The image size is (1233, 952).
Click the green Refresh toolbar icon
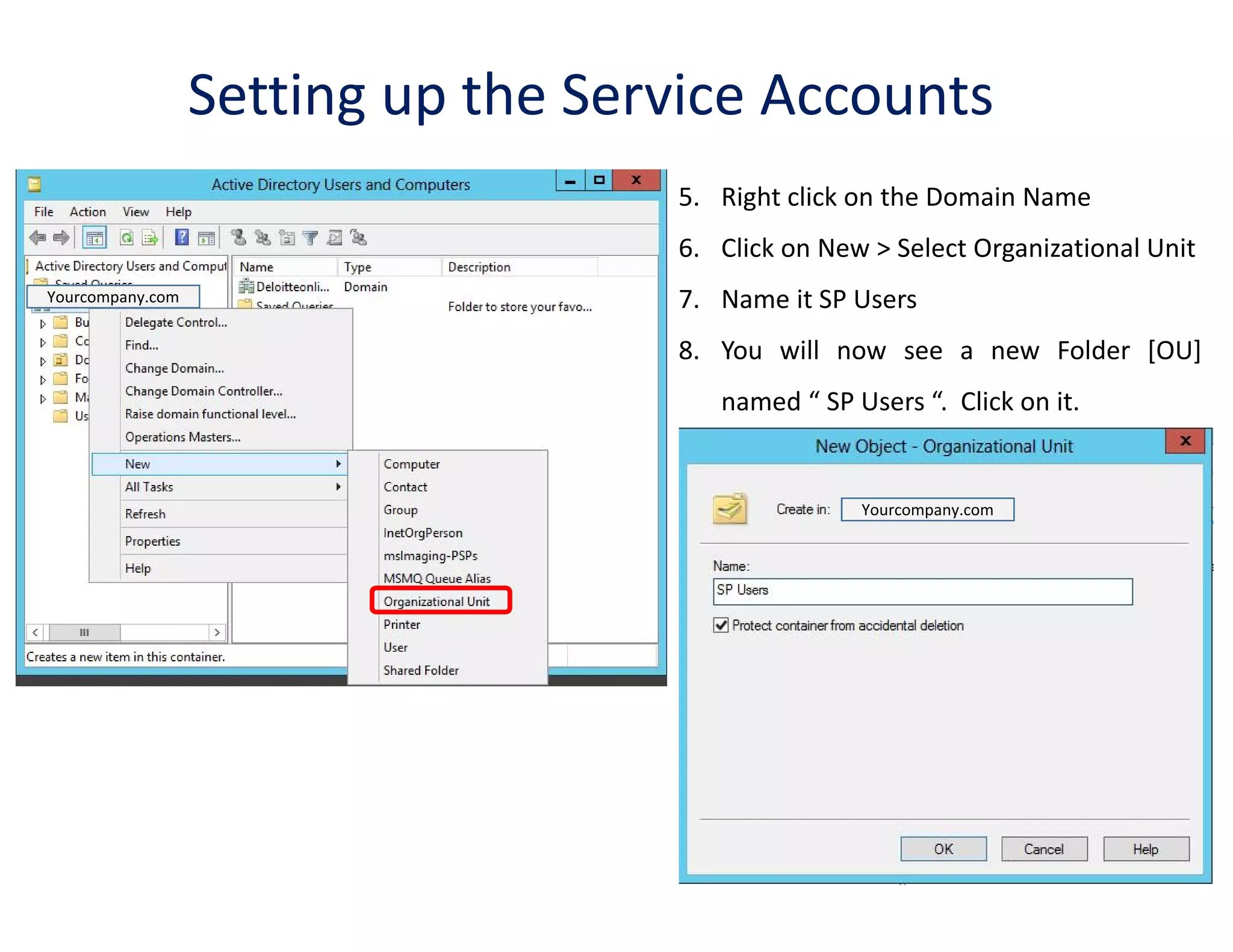126,238
